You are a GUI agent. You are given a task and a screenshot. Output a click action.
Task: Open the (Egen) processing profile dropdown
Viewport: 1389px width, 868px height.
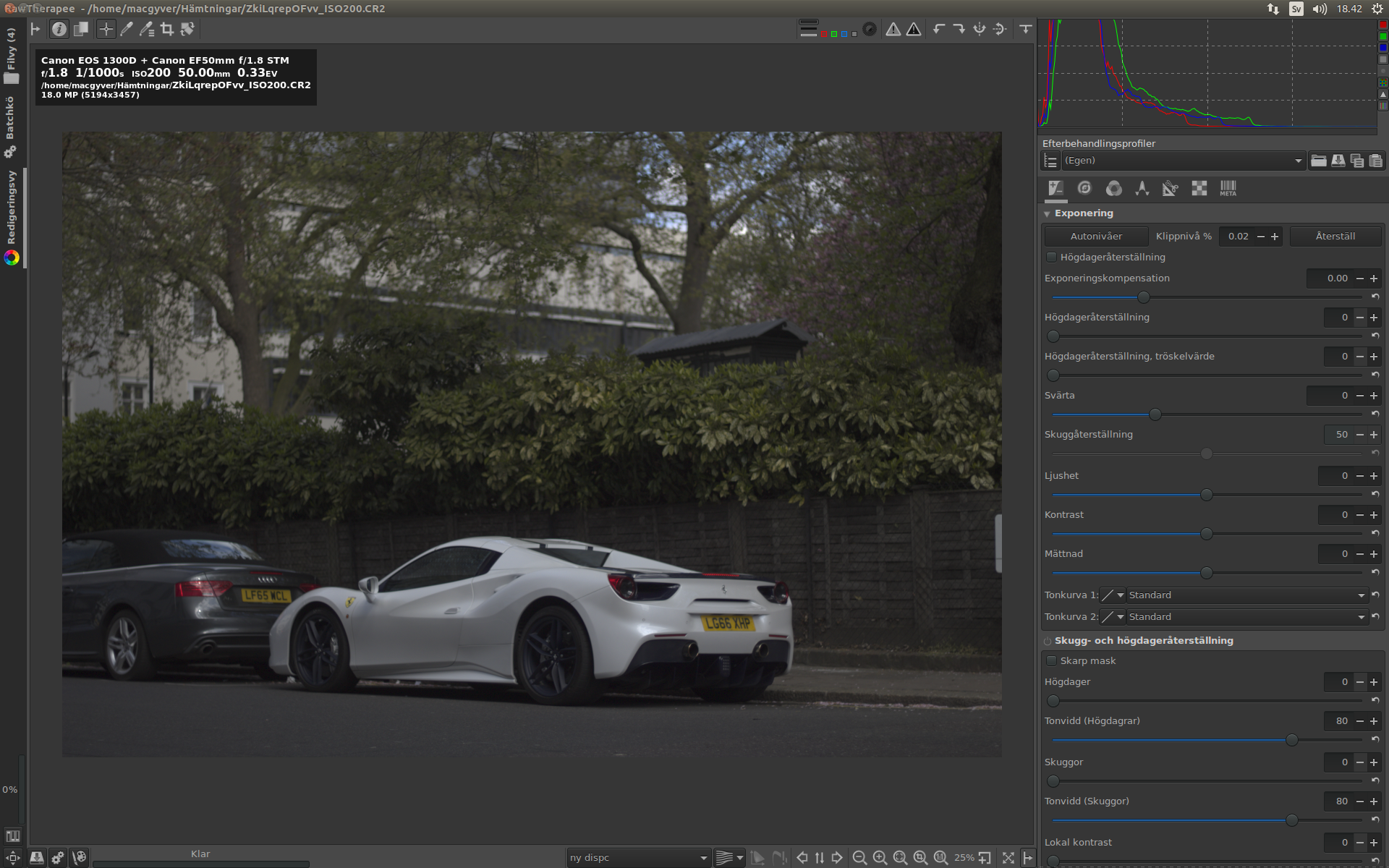1181,161
